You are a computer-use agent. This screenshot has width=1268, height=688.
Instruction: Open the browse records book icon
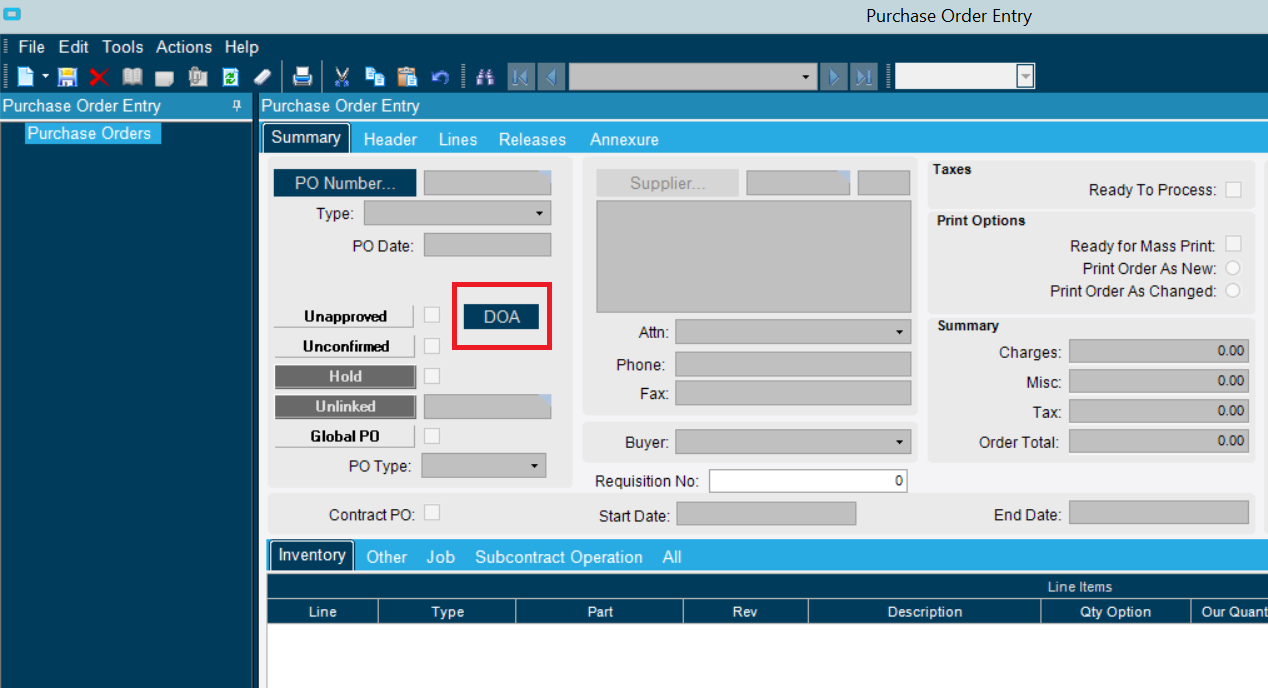click(131, 76)
